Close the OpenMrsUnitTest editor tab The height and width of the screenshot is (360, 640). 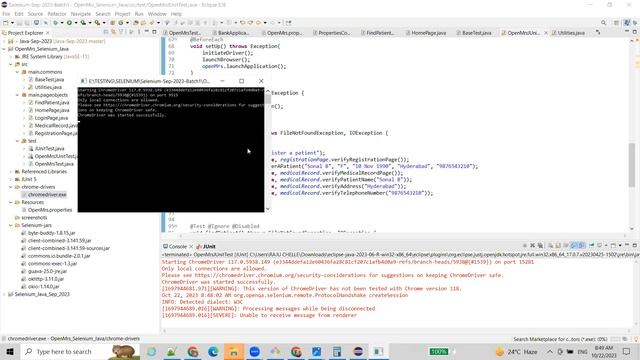pos(546,33)
